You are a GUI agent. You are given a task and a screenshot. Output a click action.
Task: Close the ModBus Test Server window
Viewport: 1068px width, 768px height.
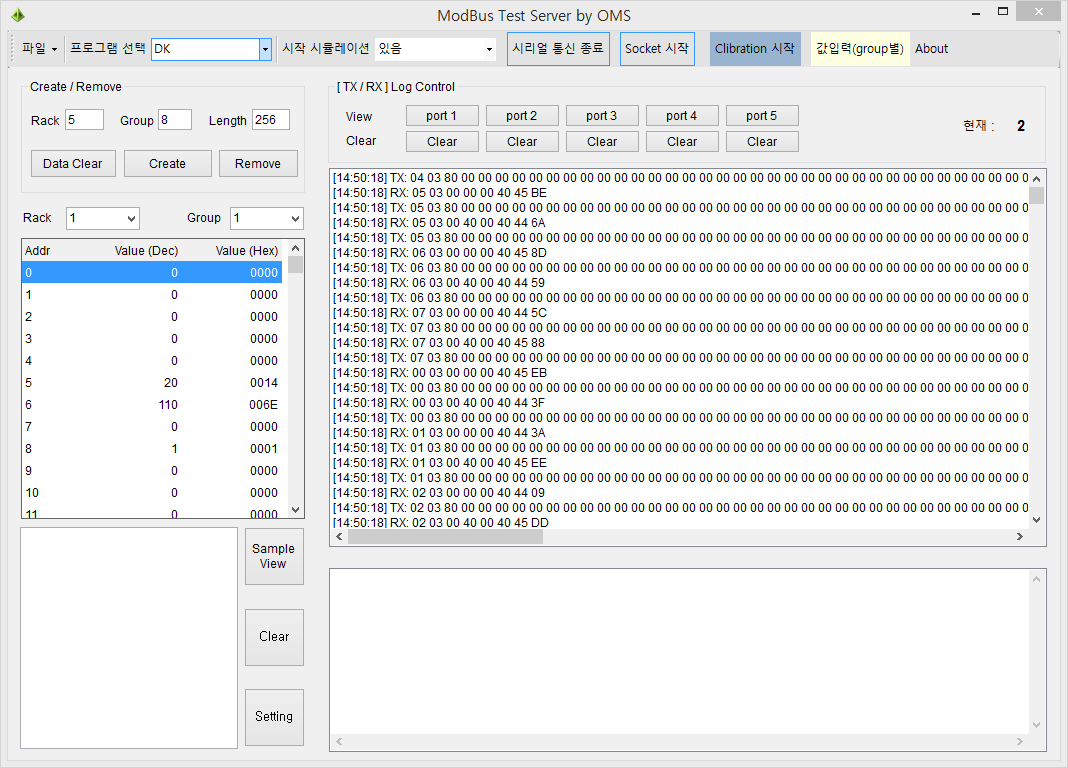coord(1038,12)
